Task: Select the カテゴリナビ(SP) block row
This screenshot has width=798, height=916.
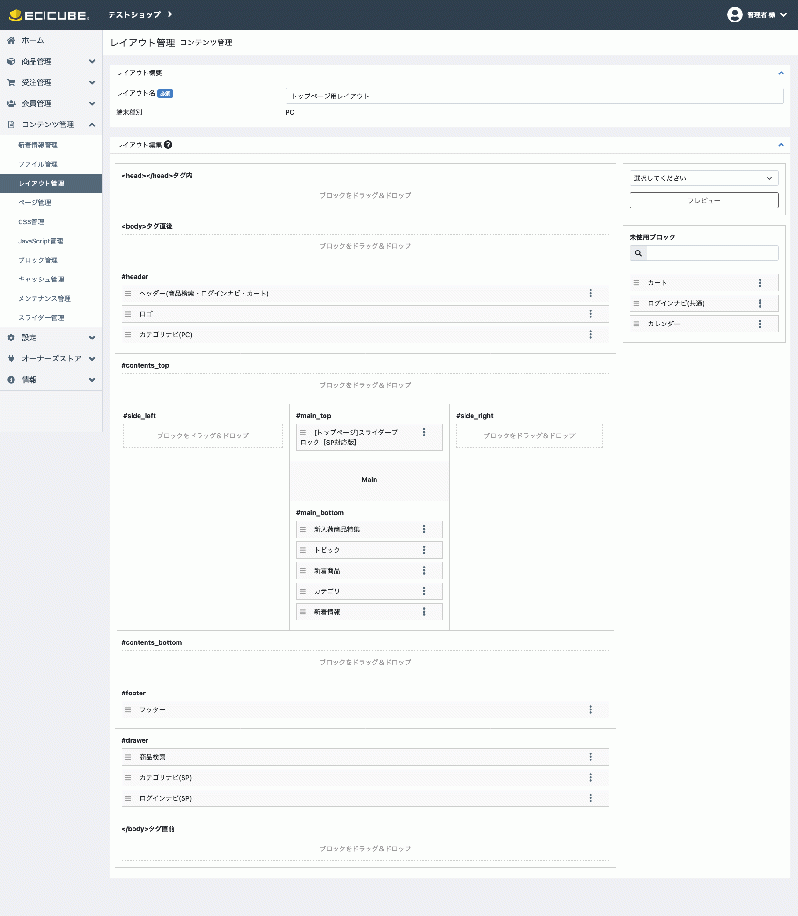Action: point(365,778)
